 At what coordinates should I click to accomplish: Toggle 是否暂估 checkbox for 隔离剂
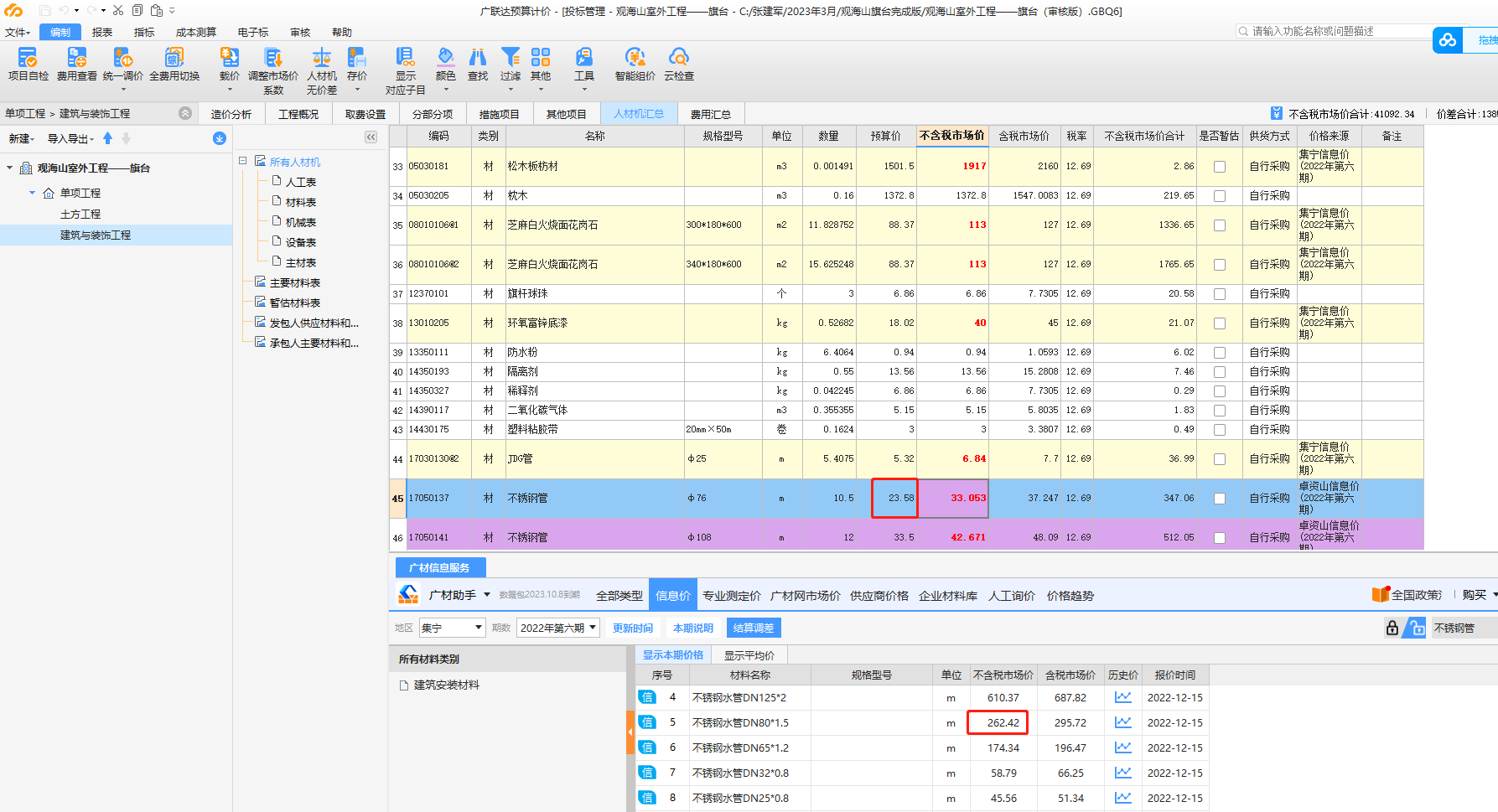click(x=1220, y=372)
